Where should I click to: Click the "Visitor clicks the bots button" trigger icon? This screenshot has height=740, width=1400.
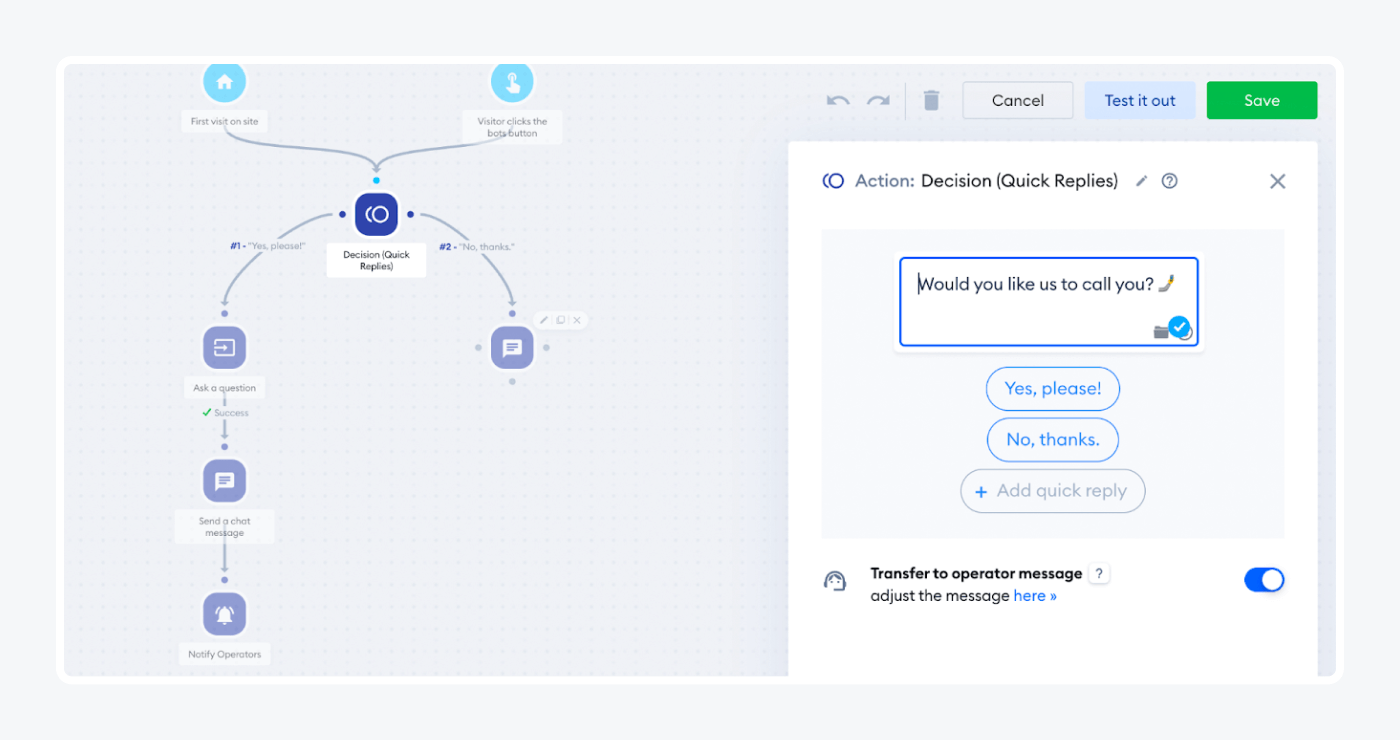point(512,81)
